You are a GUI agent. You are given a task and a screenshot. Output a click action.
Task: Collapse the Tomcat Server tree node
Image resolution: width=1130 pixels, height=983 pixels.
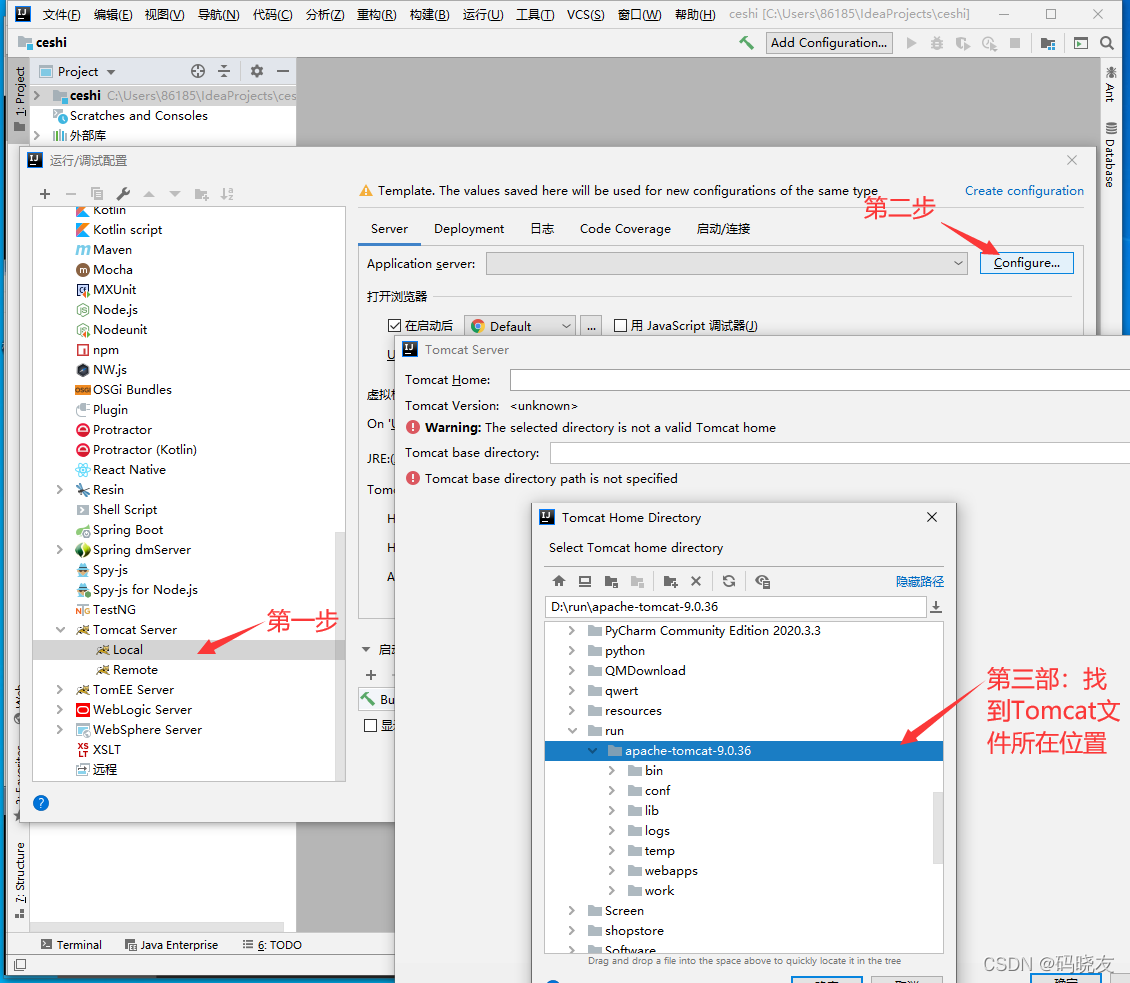(x=61, y=629)
